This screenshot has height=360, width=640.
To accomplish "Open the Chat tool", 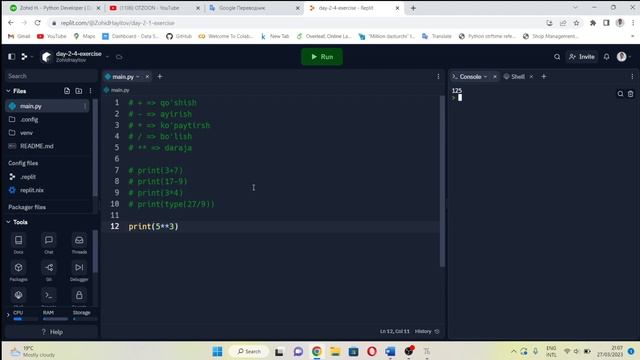I will coord(49,244).
